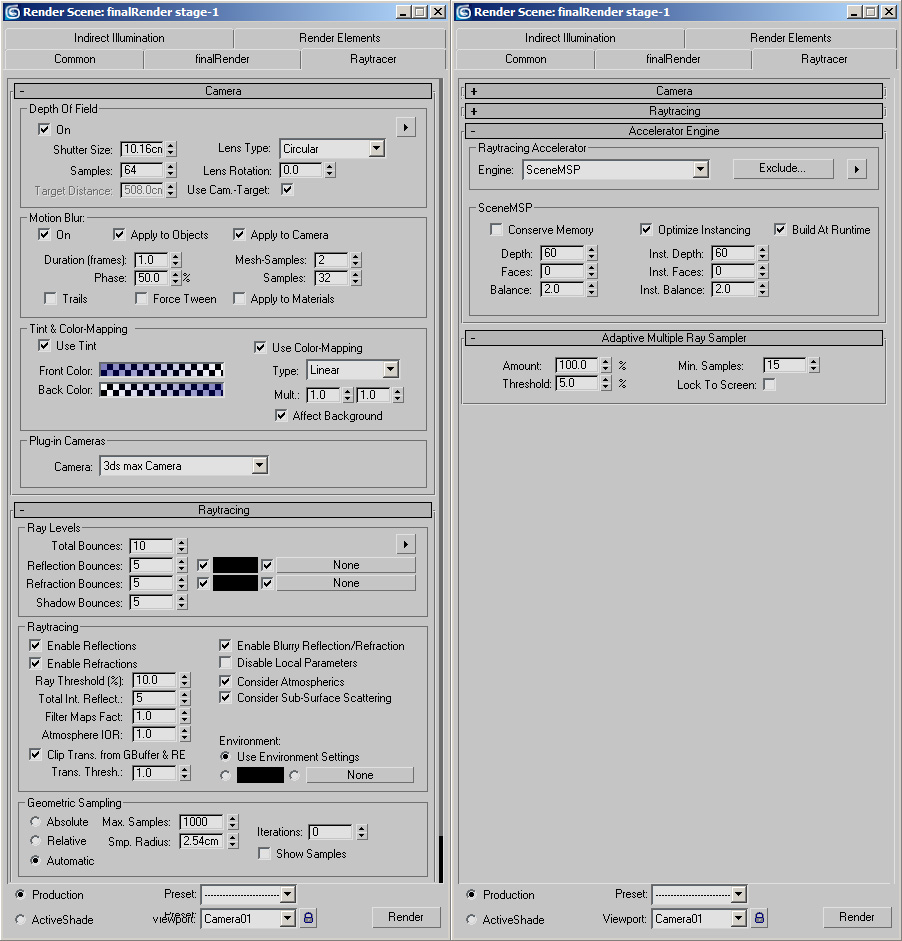Enable the Conserve Memory checkbox
The image size is (902, 941).
click(x=496, y=230)
